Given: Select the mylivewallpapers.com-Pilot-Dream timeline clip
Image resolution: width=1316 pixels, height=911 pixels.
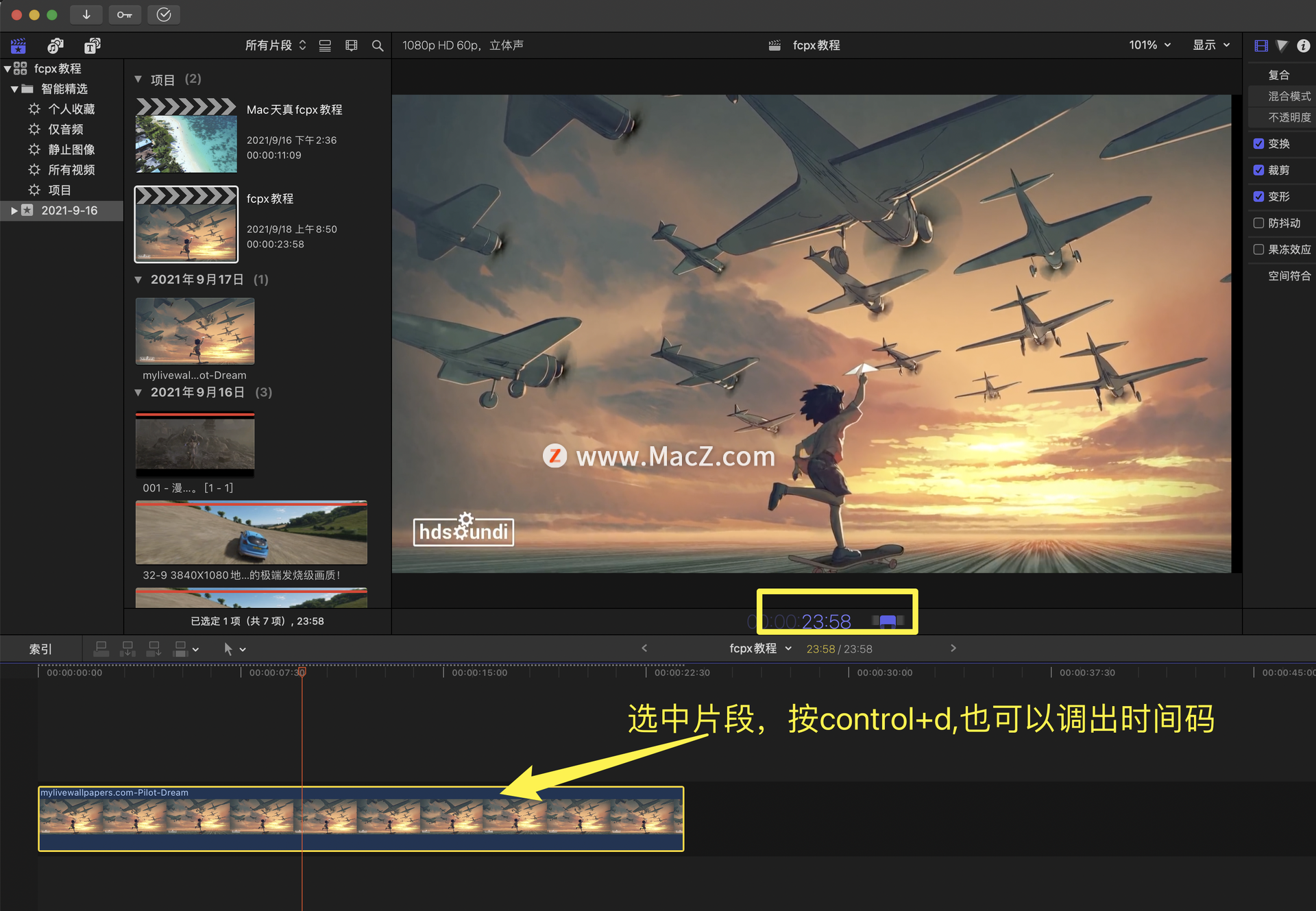Looking at the screenshot, I should tap(361, 819).
